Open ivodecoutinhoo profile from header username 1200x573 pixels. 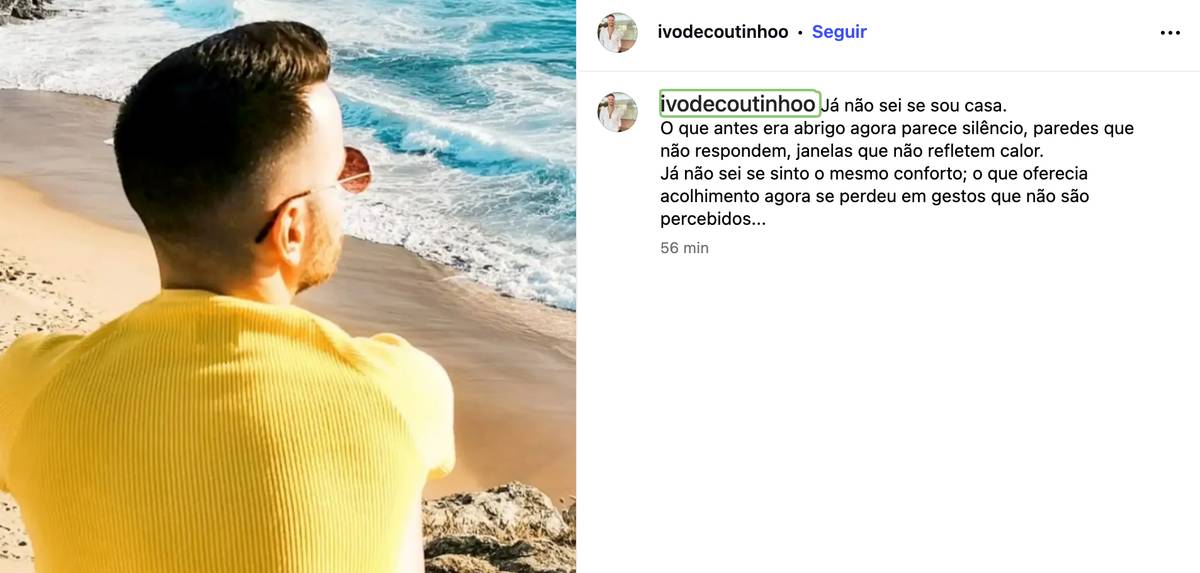(x=723, y=32)
